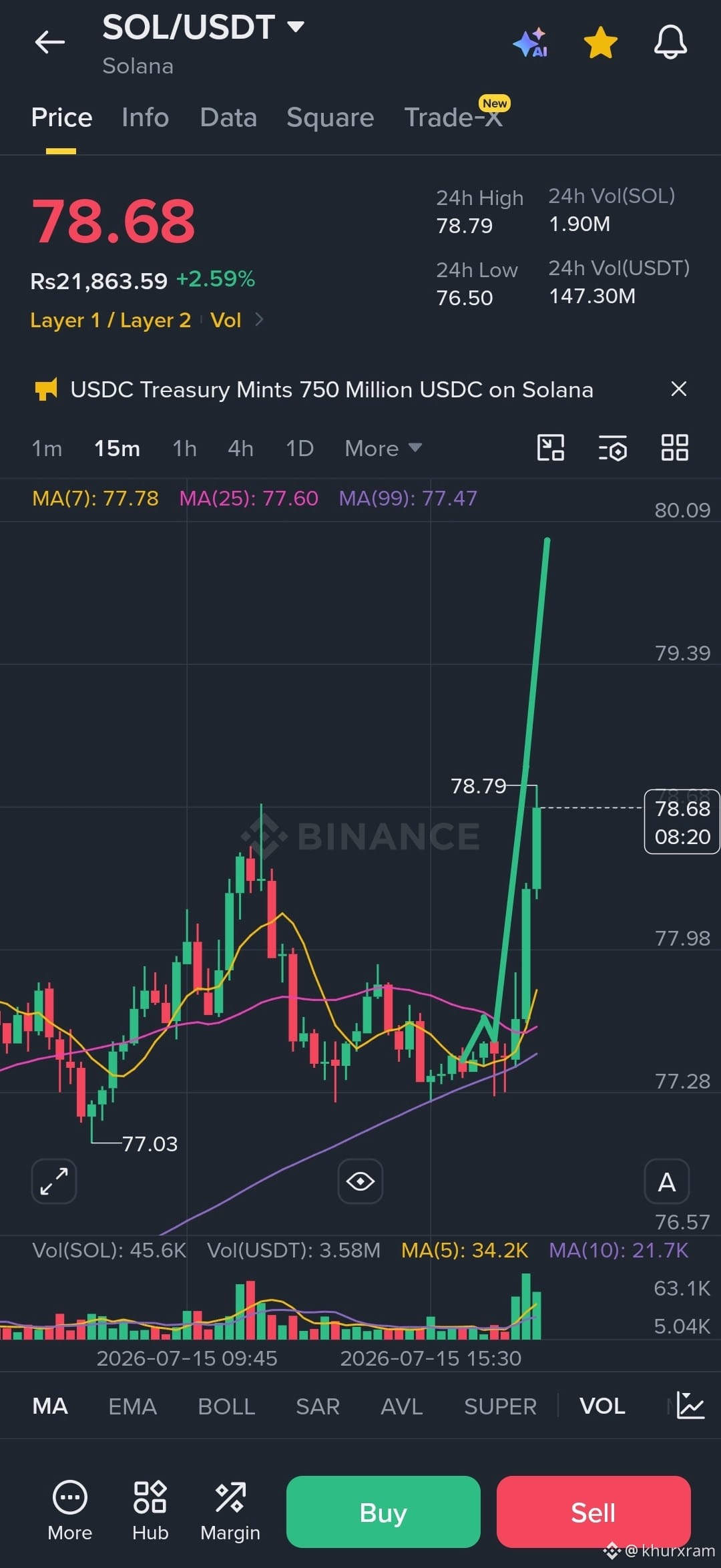Screen dimensions: 721x1568
Task: Select the BOLL indicator
Action: pos(226,1406)
